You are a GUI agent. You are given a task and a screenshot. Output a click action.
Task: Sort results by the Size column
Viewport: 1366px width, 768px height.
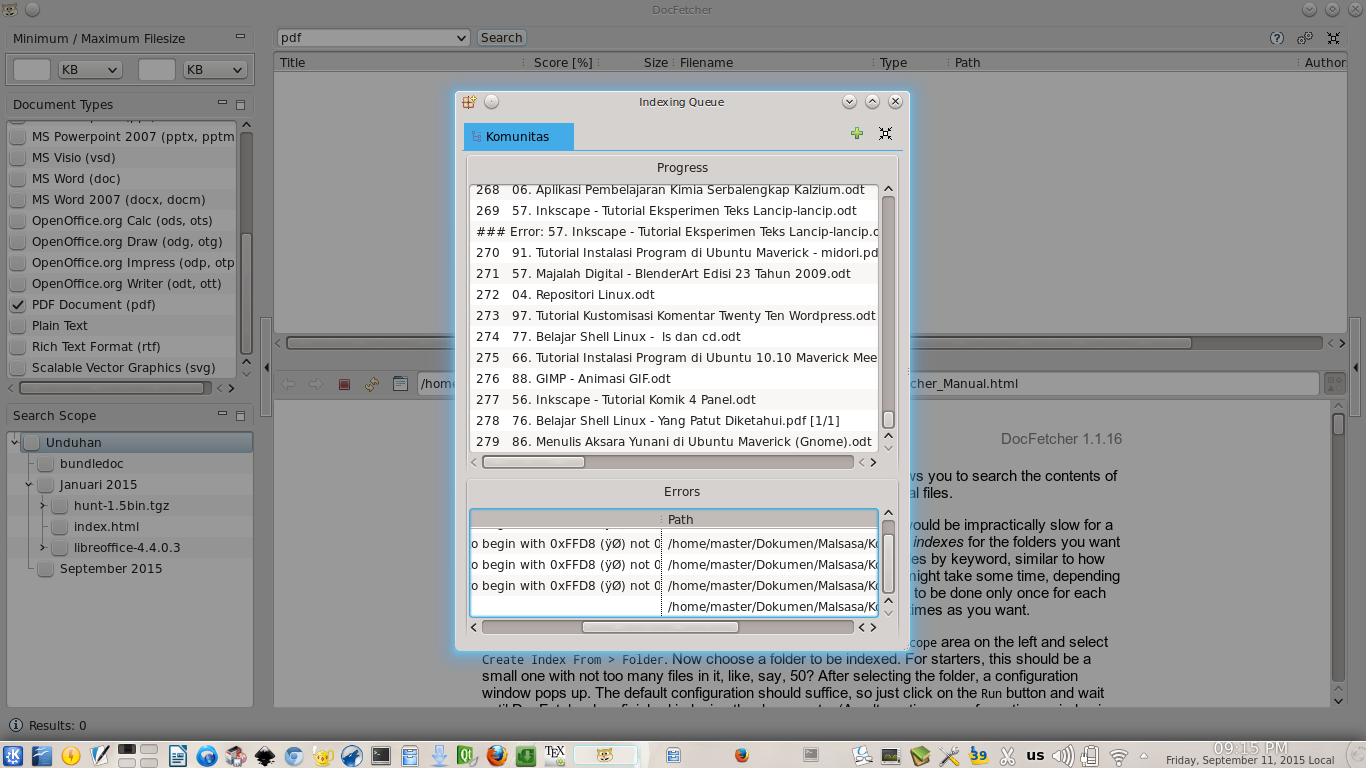pos(635,62)
